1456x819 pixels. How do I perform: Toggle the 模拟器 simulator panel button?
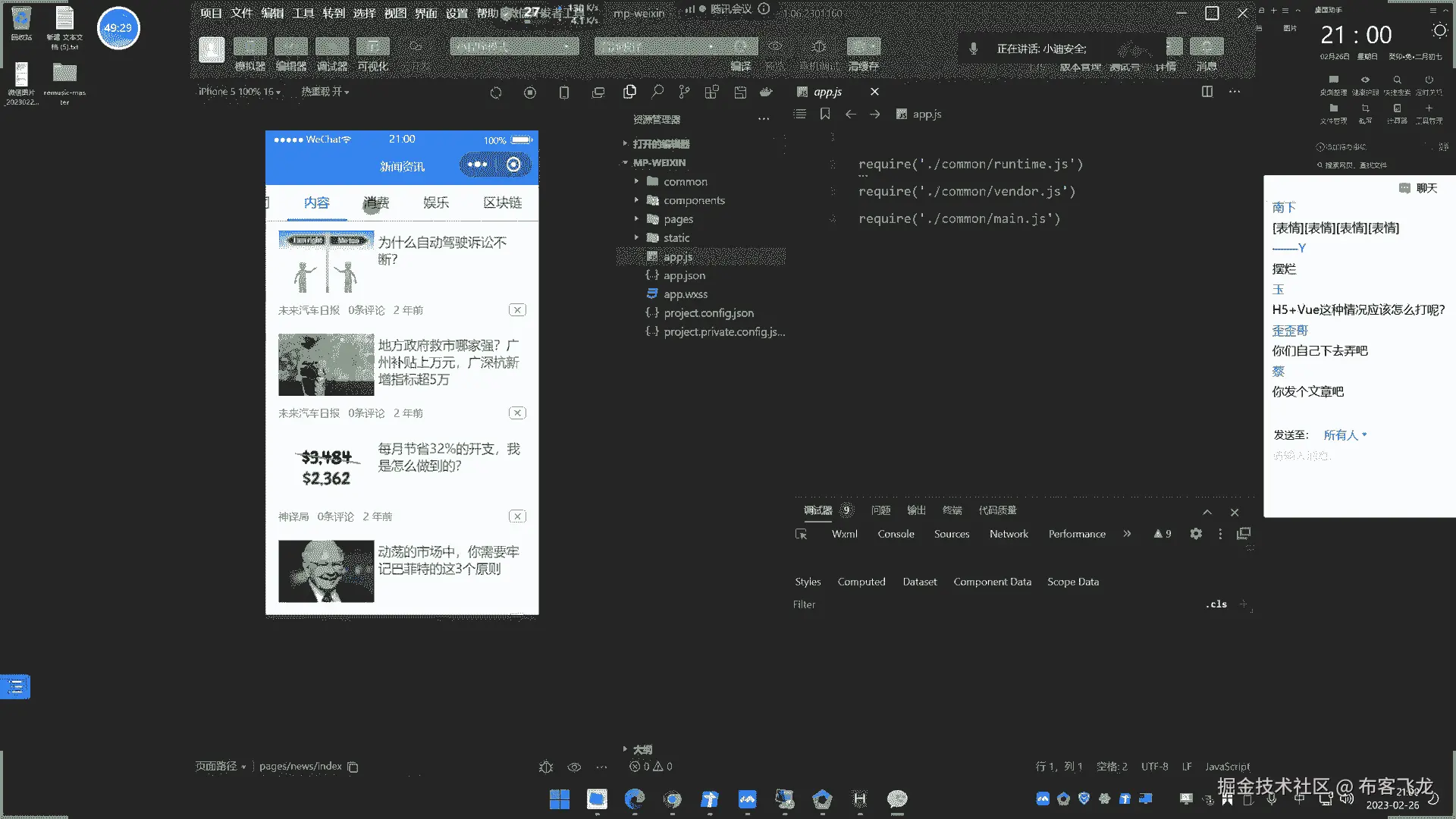[249, 48]
